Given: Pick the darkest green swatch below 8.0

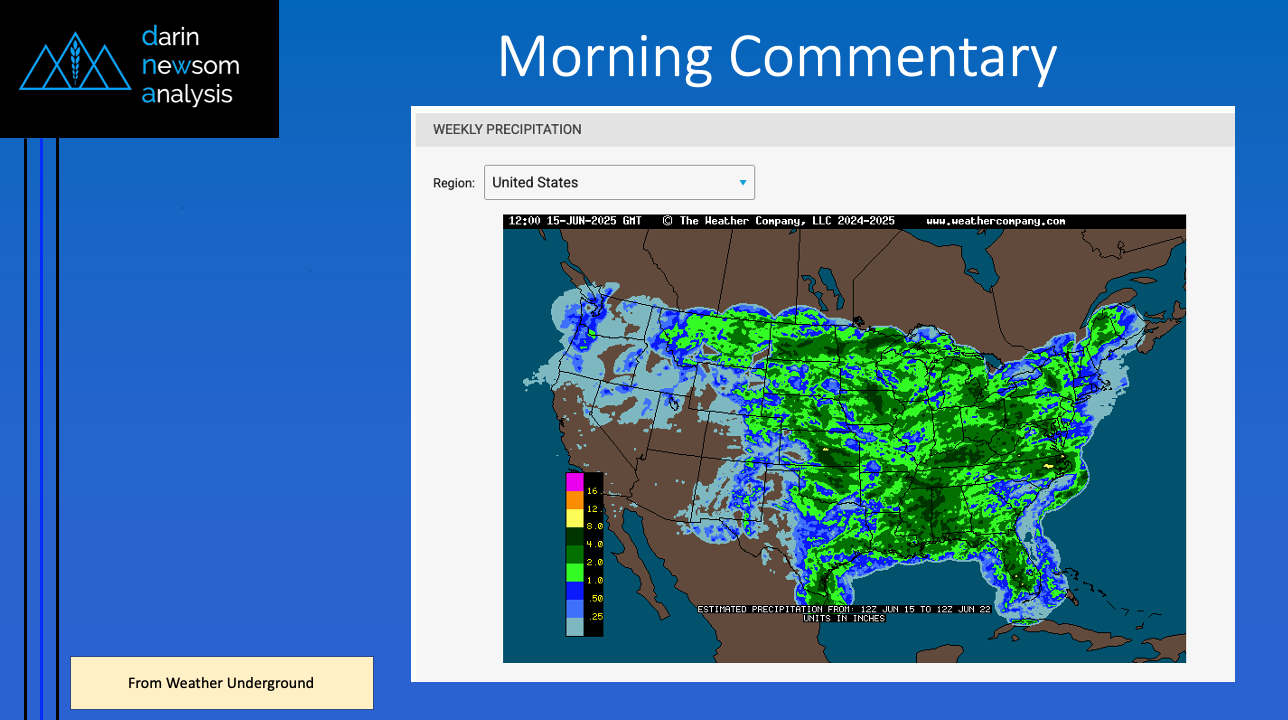Looking at the screenshot, I should point(574,536).
